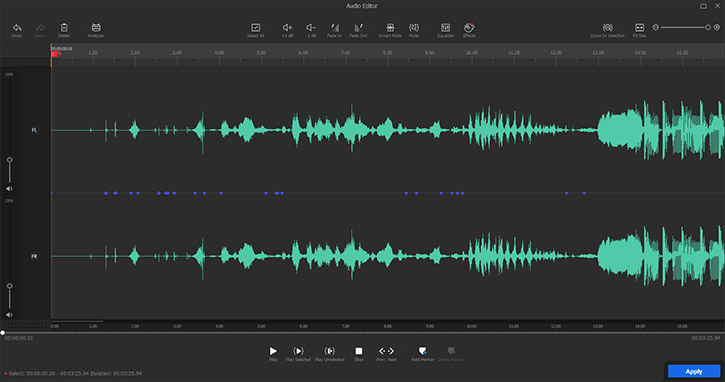The height and width of the screenshot is (382, 725).
Task: Increase volume with +1 dB icon
Action: click(x=287, y=28)
